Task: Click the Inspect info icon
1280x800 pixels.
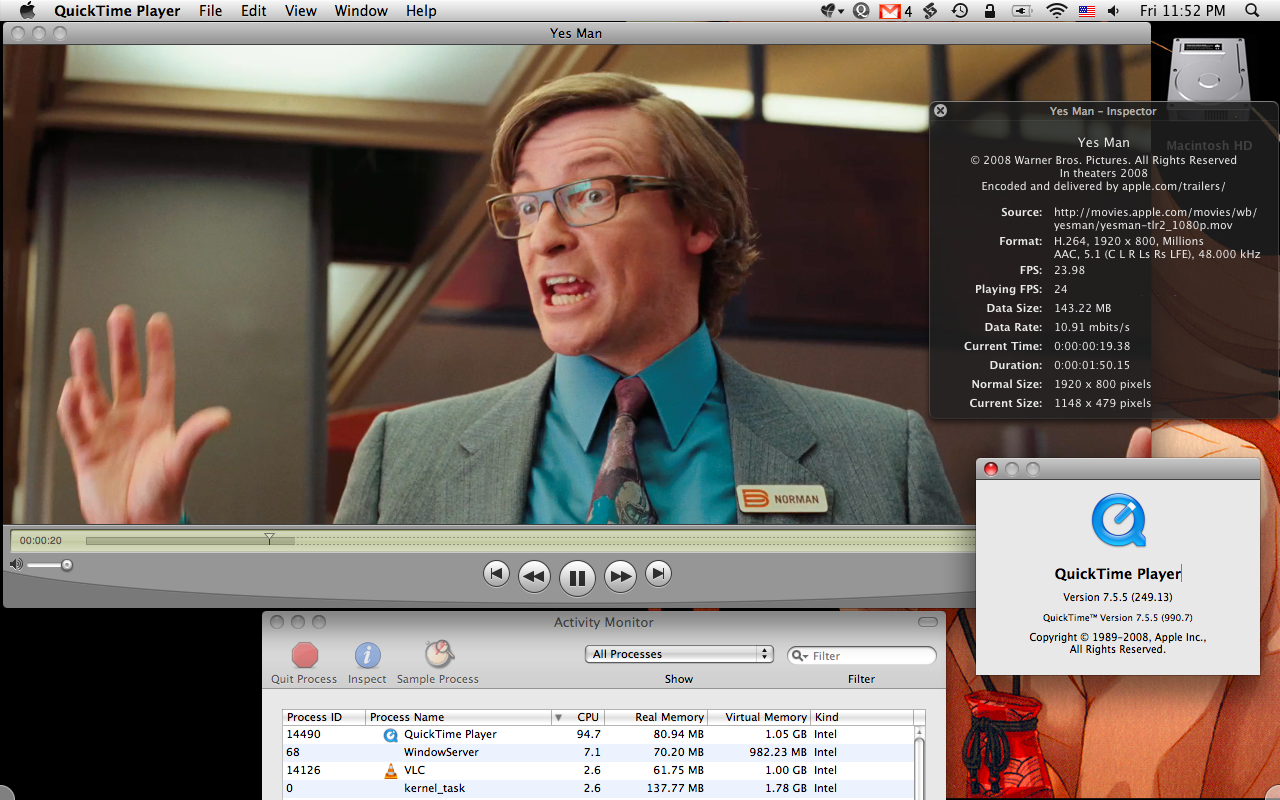Action: tap(367, 655)
